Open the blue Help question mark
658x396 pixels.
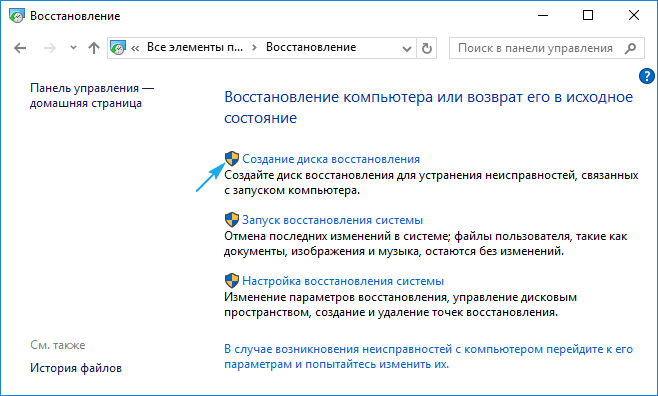click(x=647, y=76)
